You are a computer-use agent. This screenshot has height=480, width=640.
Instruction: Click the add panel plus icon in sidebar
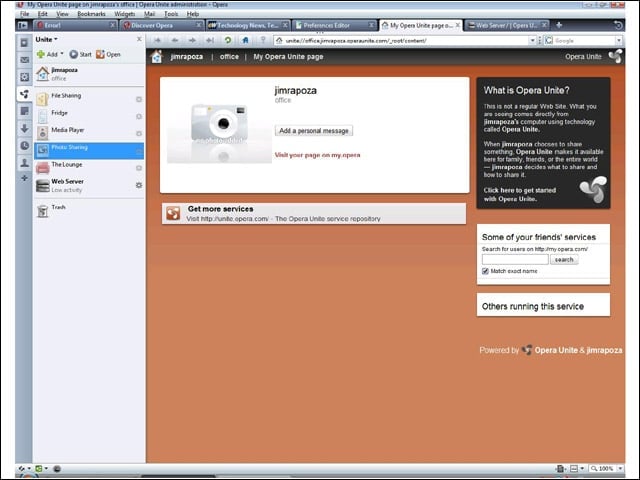pyautogui.click(x=24, y=178)
